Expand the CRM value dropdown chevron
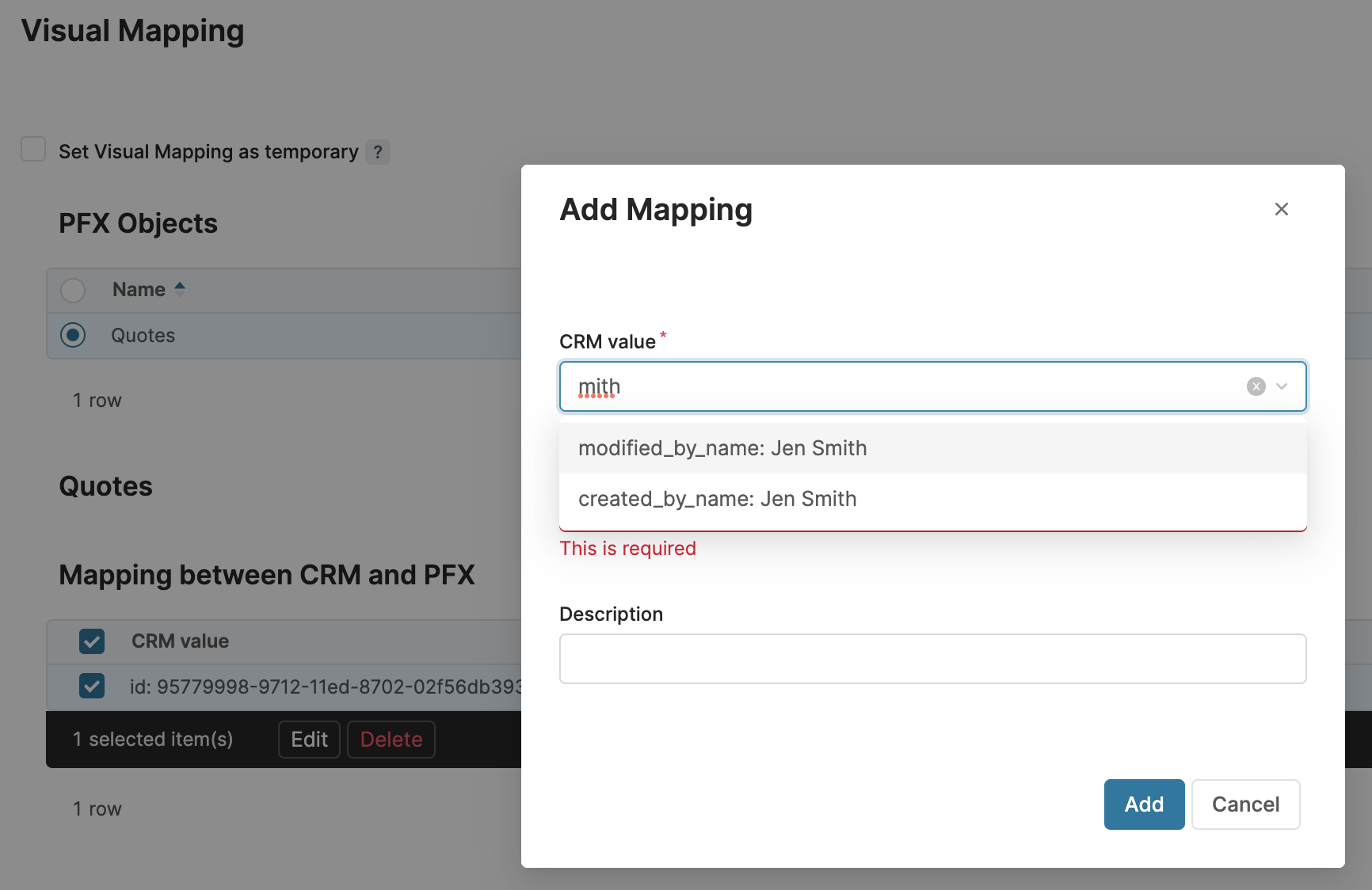The height and width of the screenshot is (890, 1372). point(1282,386)
